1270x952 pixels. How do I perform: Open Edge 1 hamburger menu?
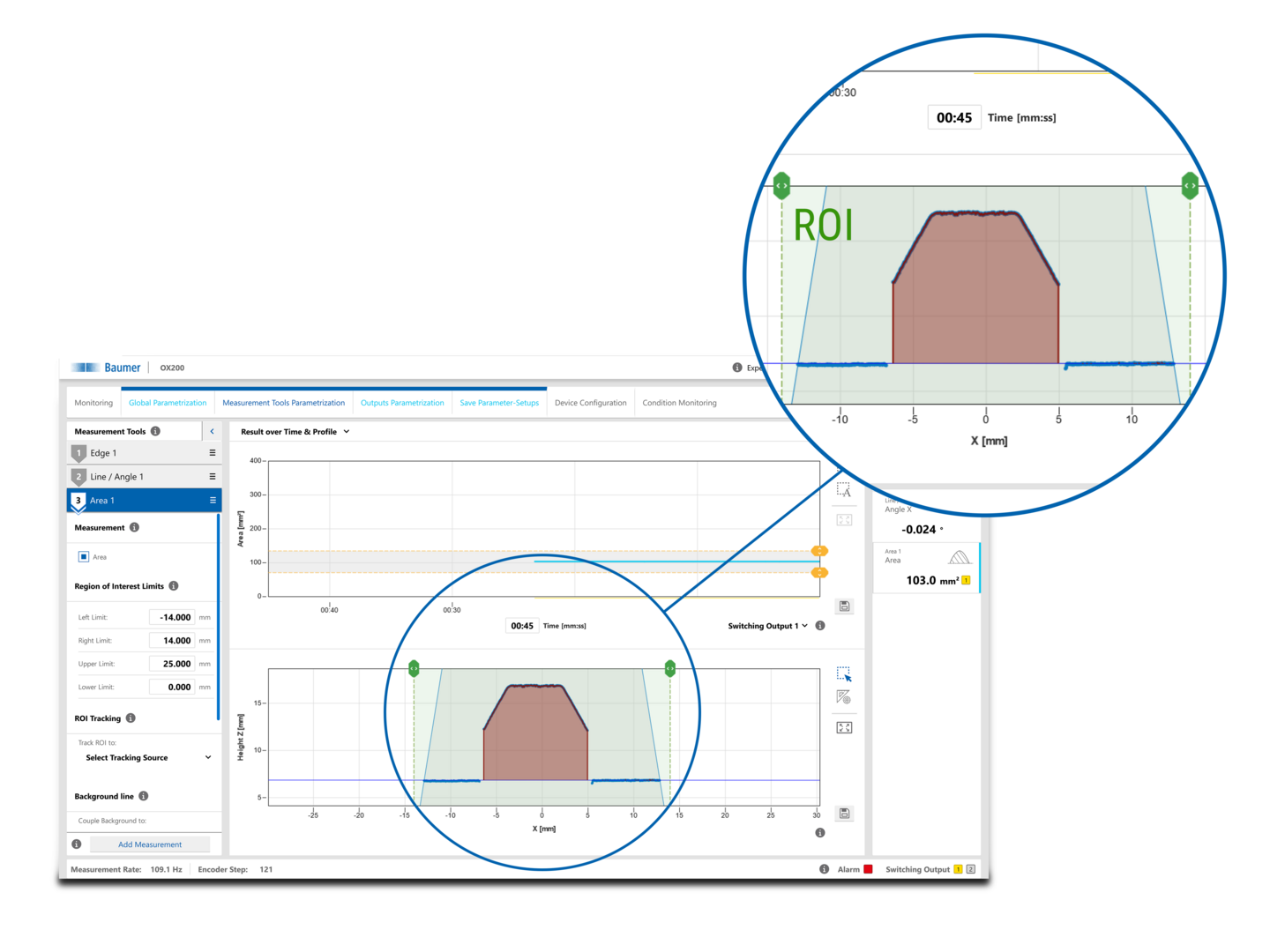(x=212, y=453)
